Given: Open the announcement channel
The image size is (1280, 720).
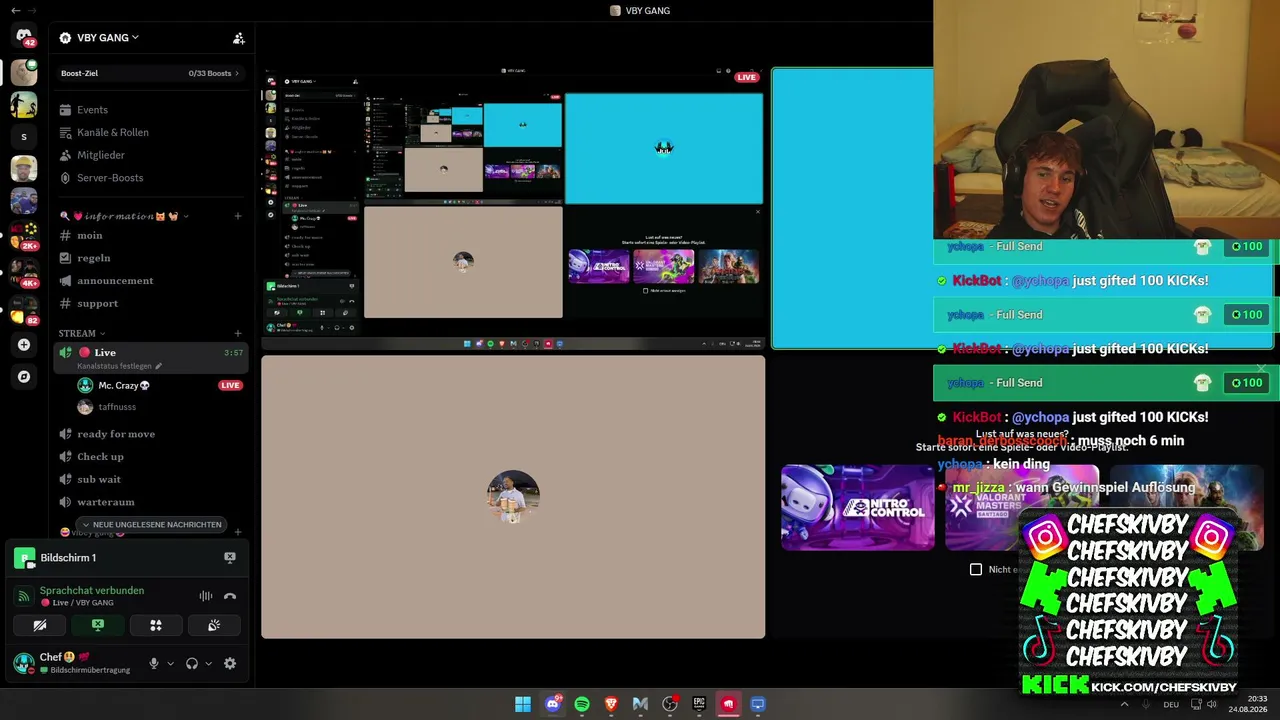Looking at the screenshot, I should click(150, 281).
